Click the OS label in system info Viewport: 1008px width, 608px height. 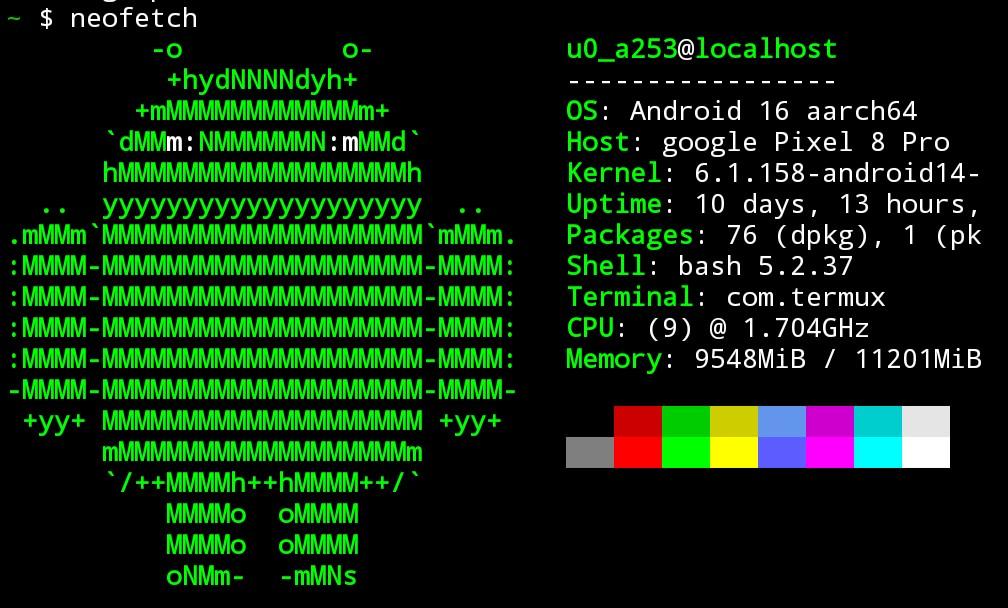point(581,111)
